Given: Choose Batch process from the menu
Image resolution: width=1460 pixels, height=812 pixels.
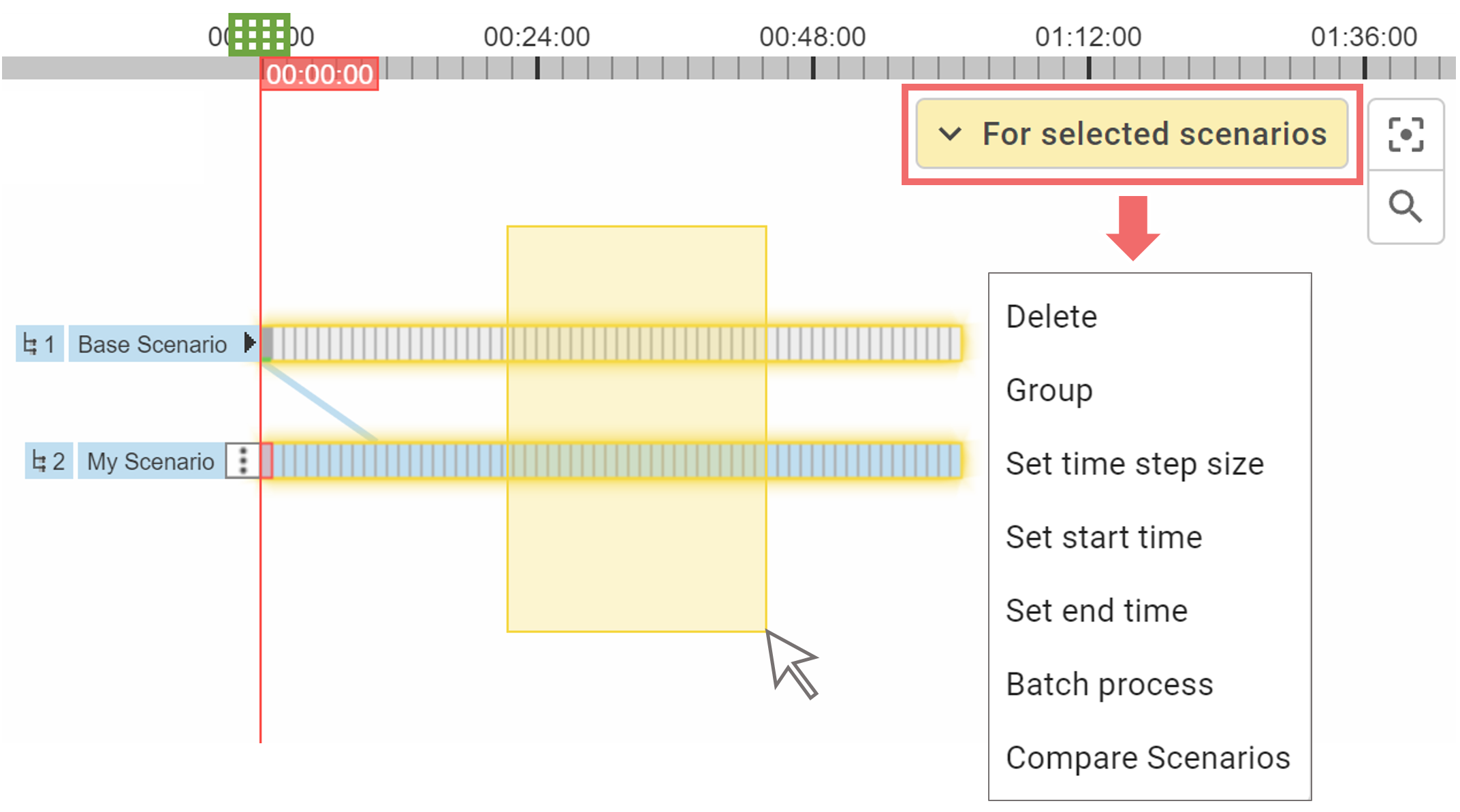Looking at the screenshot, I should click(x=1109, y=684).
